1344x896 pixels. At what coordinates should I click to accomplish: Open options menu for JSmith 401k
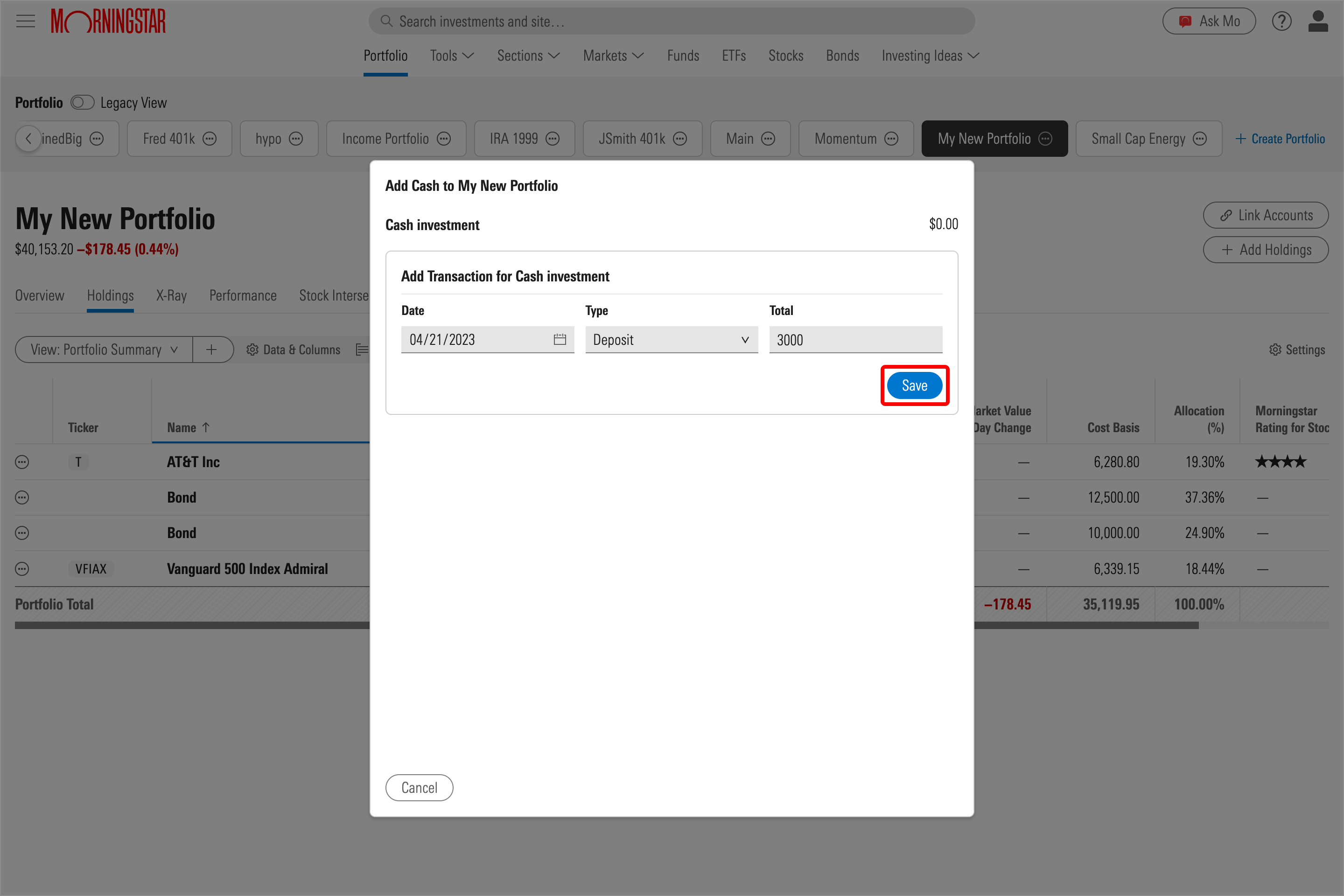(679, 139)
